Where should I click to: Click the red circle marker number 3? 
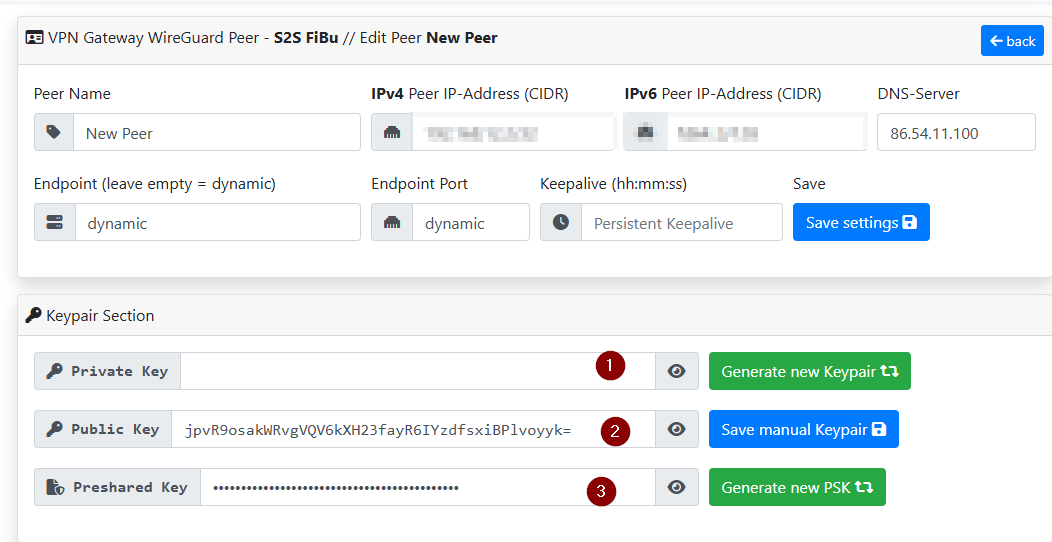601,490
